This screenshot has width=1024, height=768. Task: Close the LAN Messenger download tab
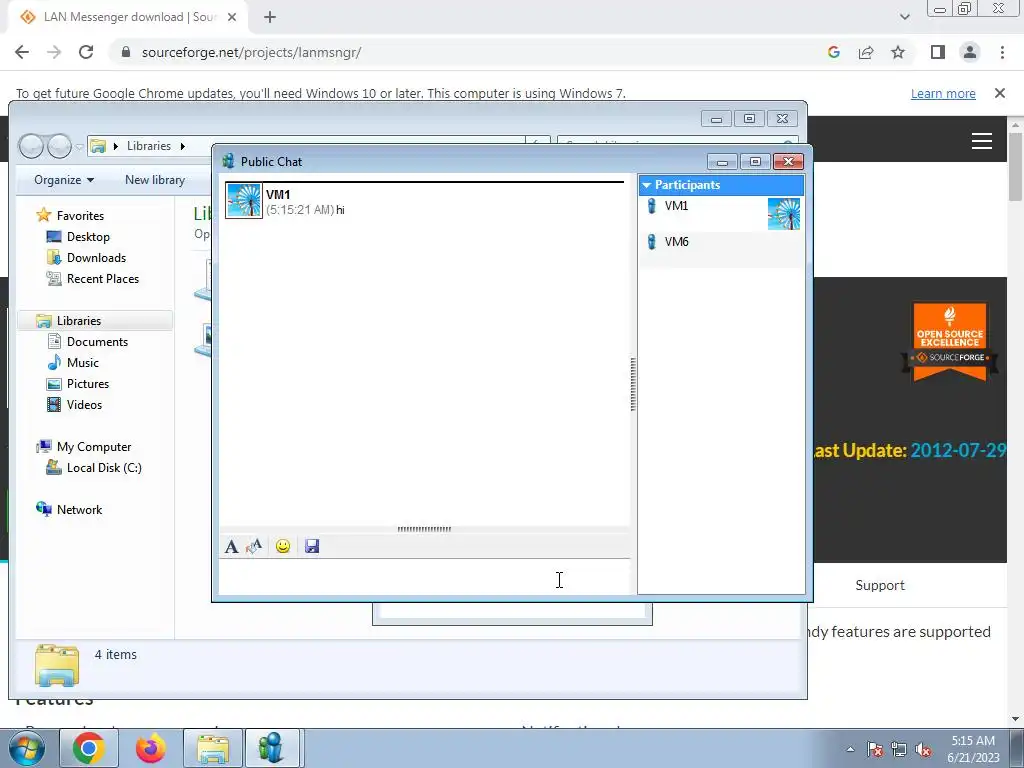click(232, 17)
